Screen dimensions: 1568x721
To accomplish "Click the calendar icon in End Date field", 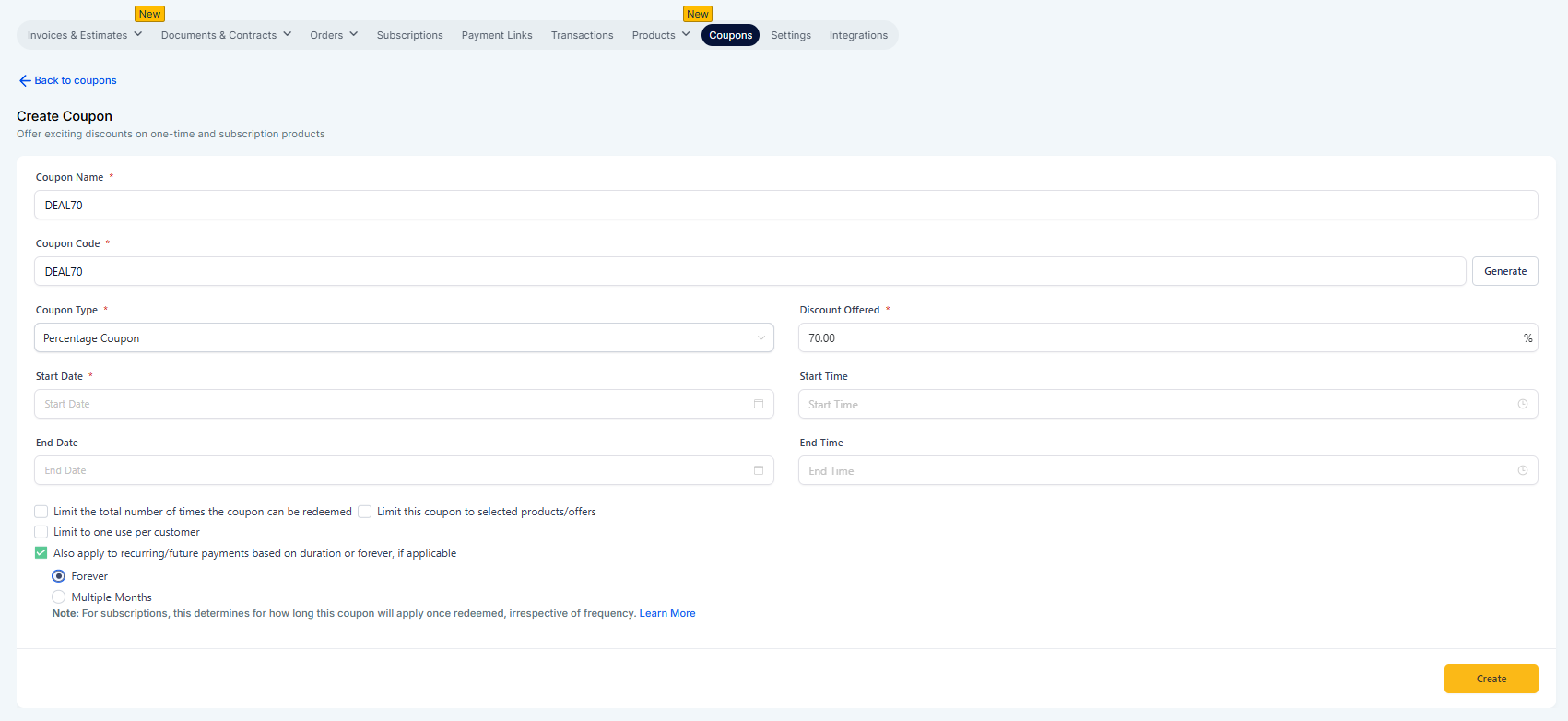I will 759,470.
